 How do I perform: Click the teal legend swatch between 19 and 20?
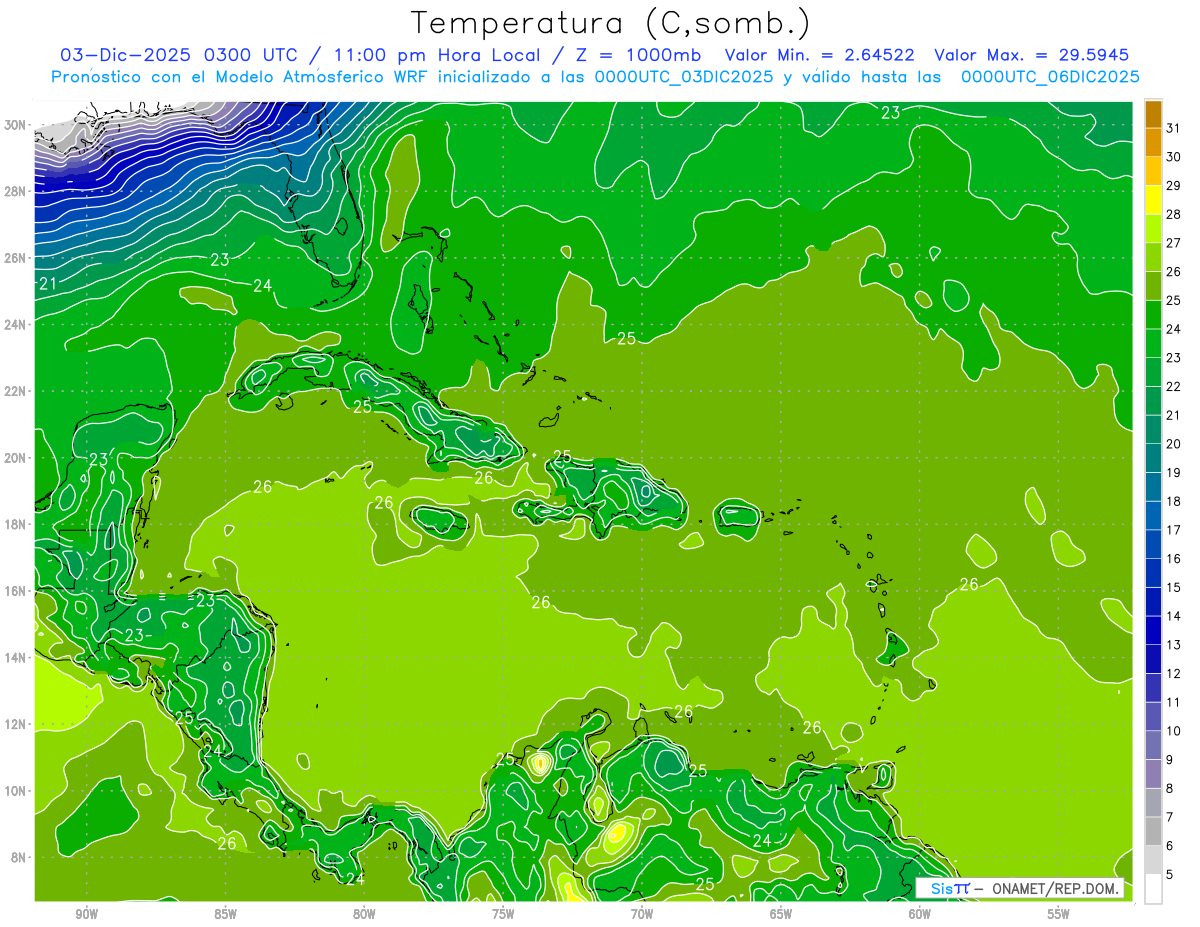(1153, 458)
